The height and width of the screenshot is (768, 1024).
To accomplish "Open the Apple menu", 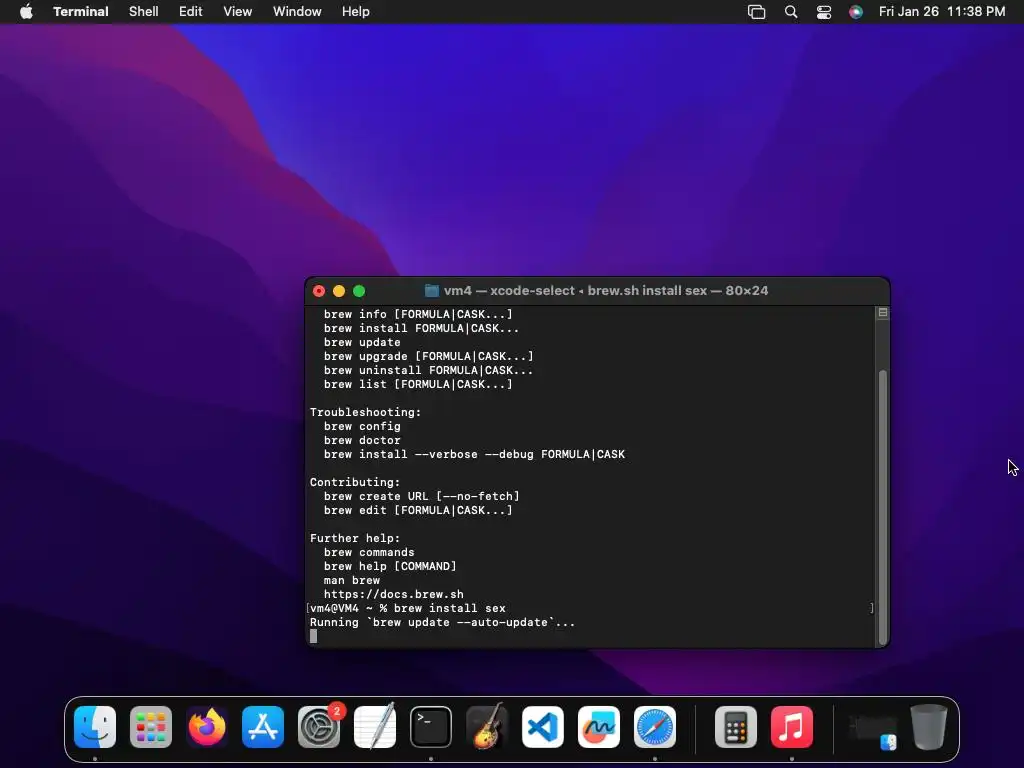I will click(x=26, y=12).
